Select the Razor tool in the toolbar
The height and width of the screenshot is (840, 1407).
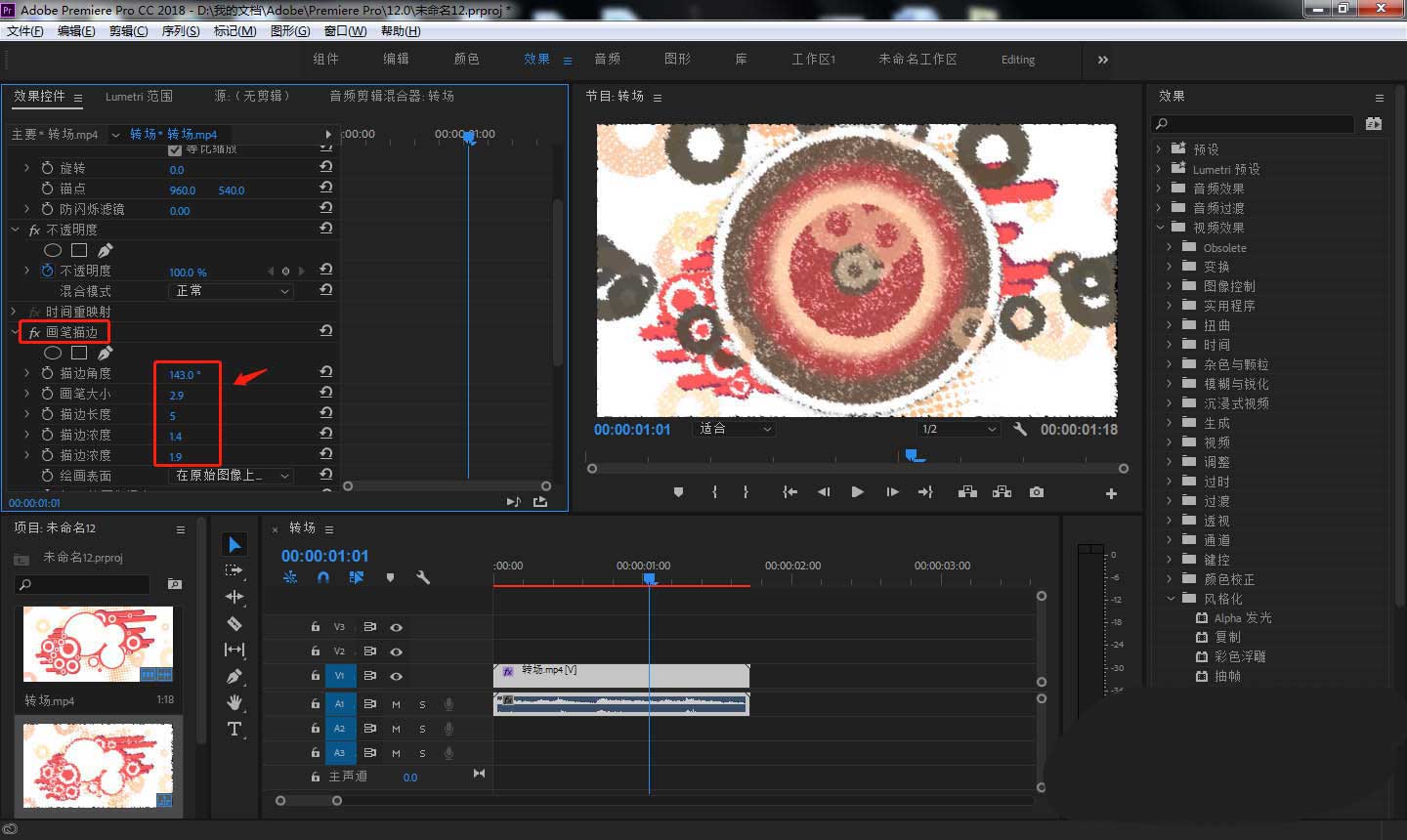pyautogui.click(x=234, y=623)
